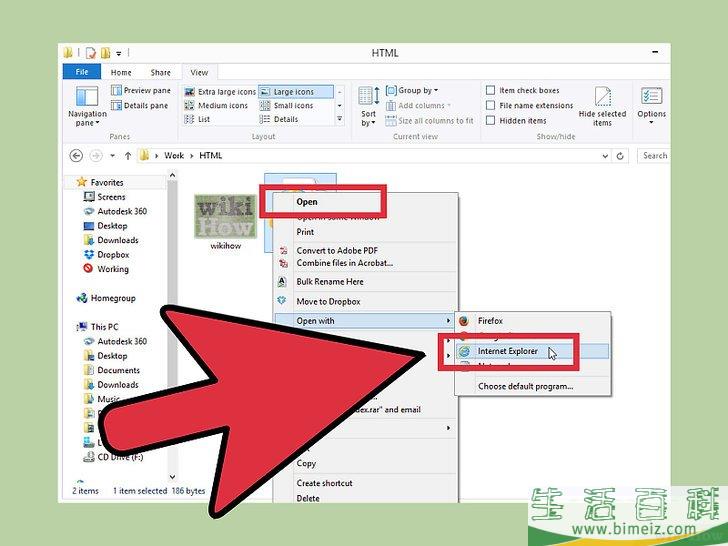
Task: Click Choose default program
Action: pyautogui.click(x=526, y=386)
